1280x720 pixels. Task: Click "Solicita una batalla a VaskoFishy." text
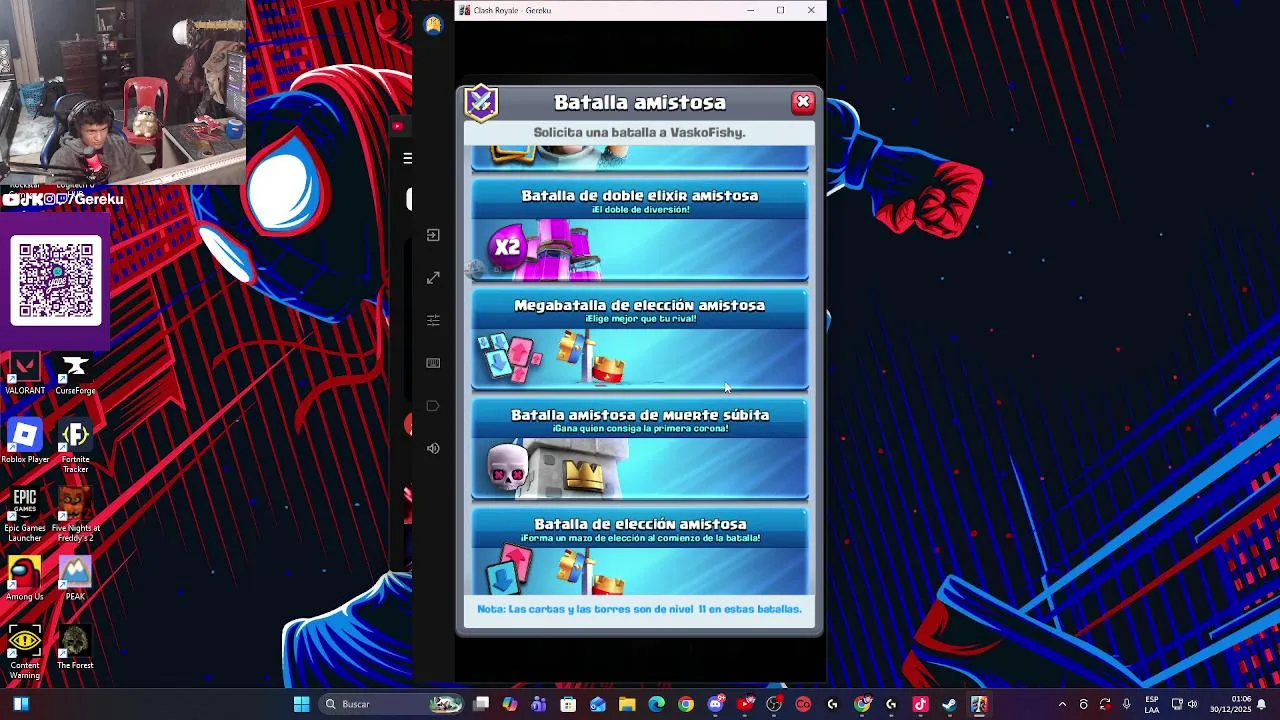[x=640, y=132]
